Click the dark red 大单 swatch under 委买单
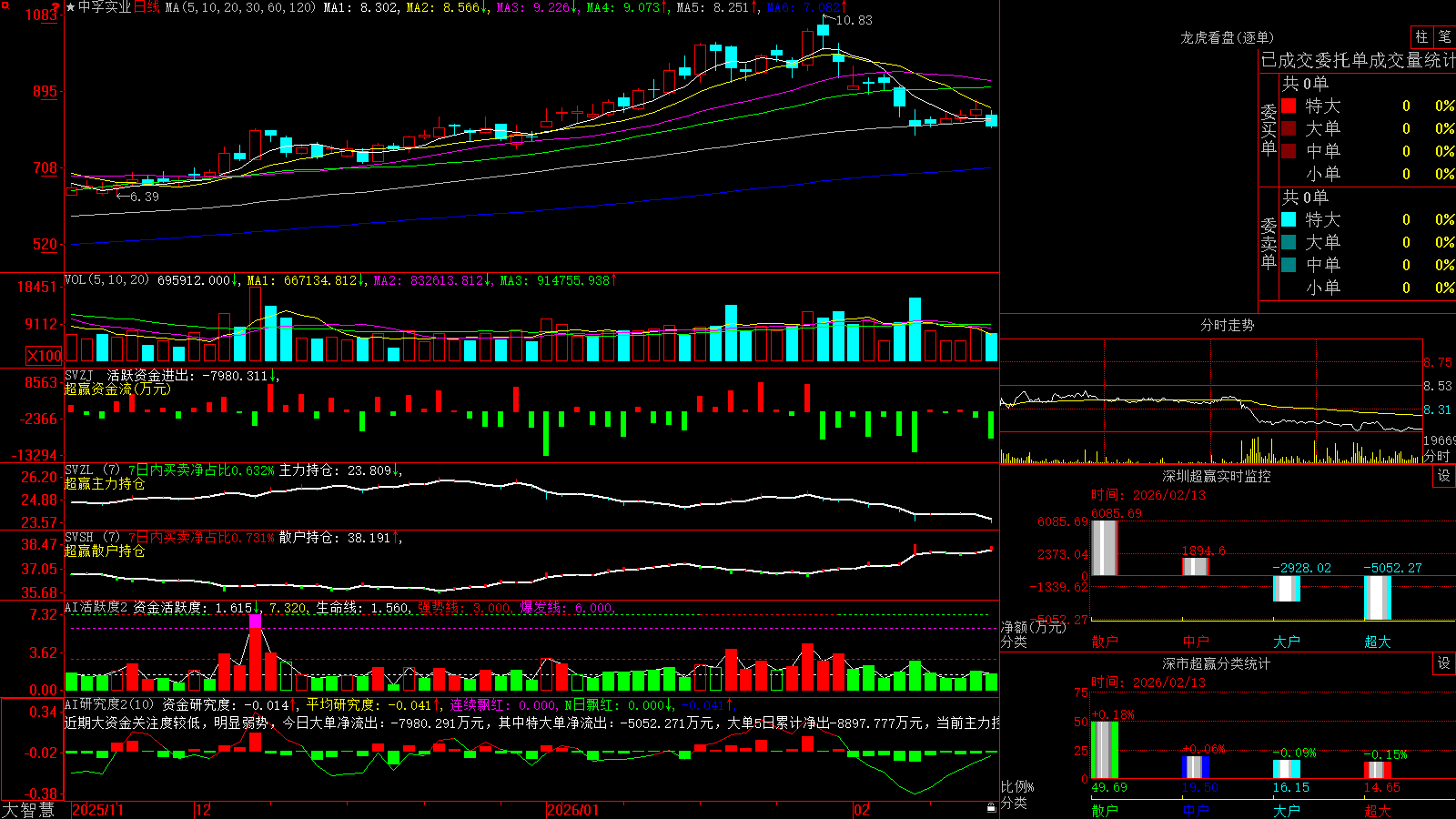This screenshot has width=1456, height=819. click(1289, 128)
